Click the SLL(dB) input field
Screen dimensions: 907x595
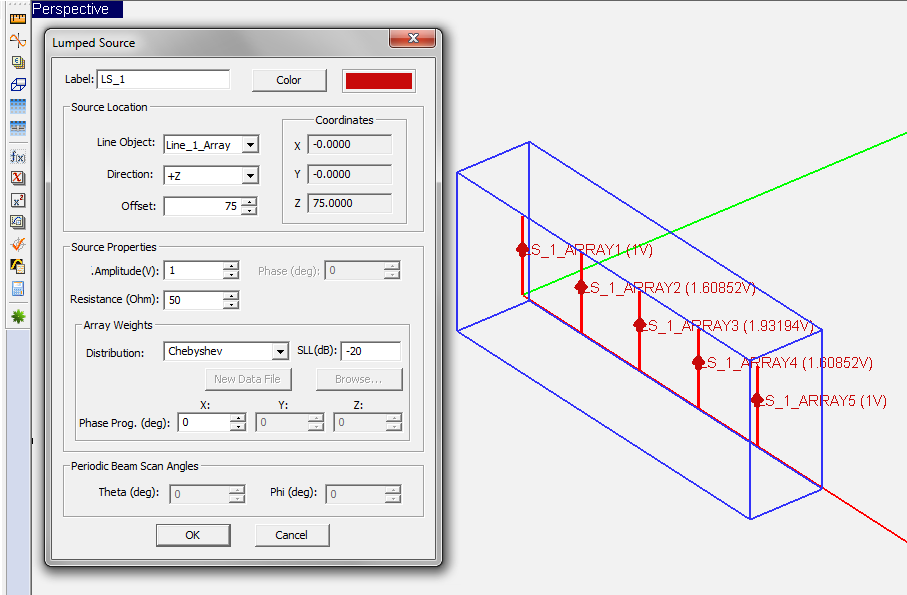click(370, 351)
